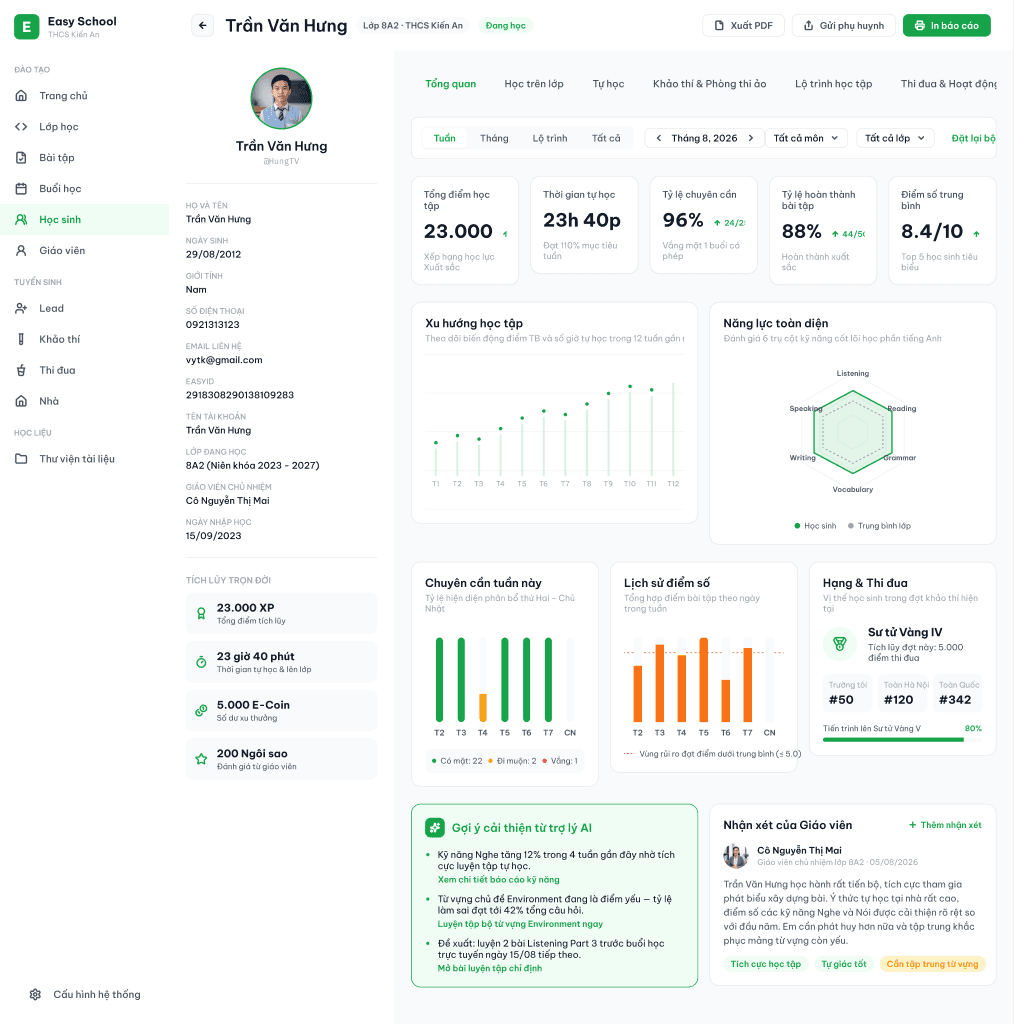Screen dimensions: 1014x1024
Task: Switch to the Tổng quan tab
Action: 451,84
